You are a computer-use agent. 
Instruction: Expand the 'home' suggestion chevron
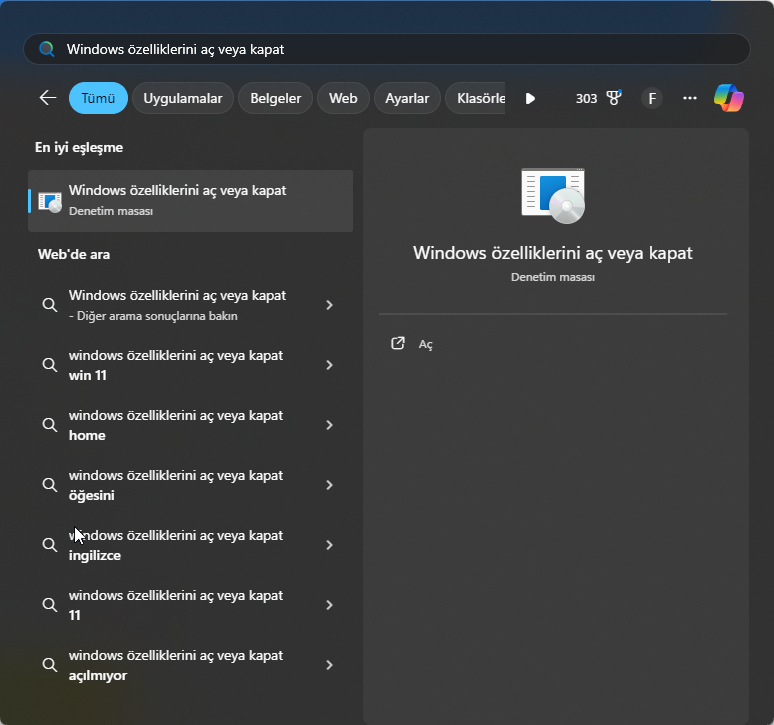pyautogui.click(x=329, y=425)
